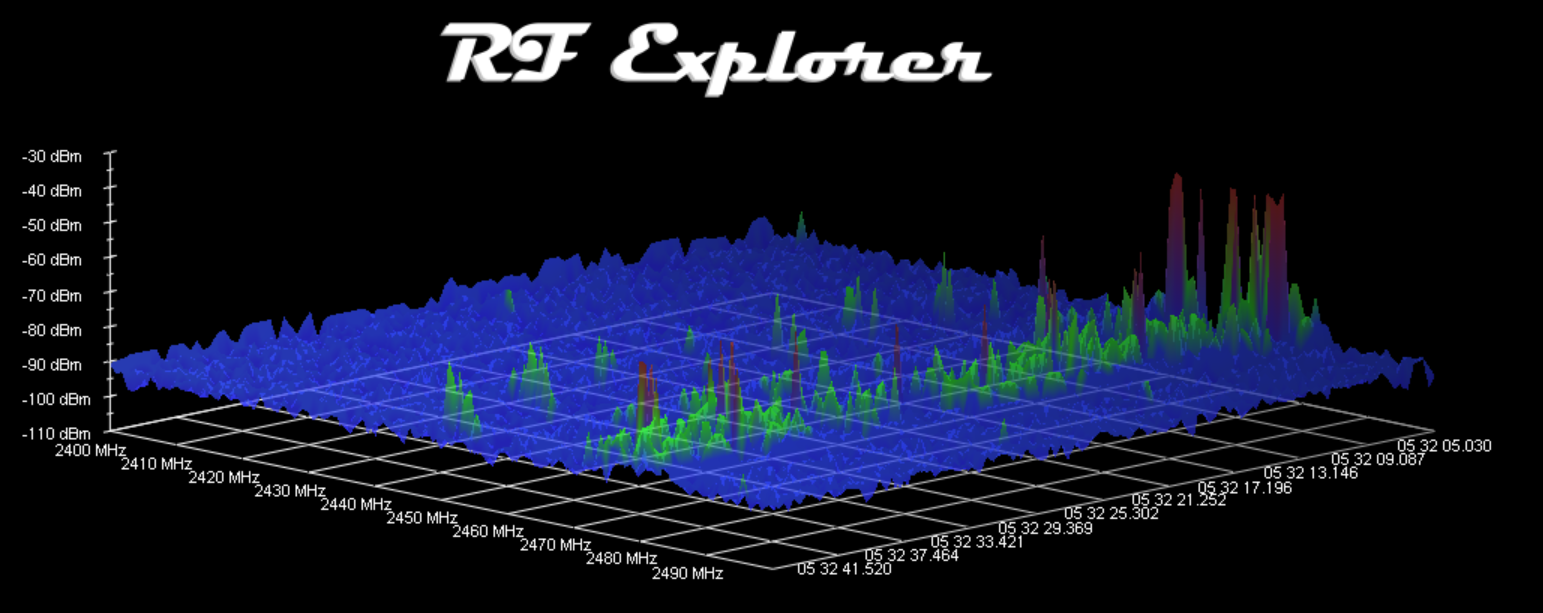The width and height of the screenshot is (1543, 613).
Task: Click the 2480 MHz frequency label
Action: point(622,559)
